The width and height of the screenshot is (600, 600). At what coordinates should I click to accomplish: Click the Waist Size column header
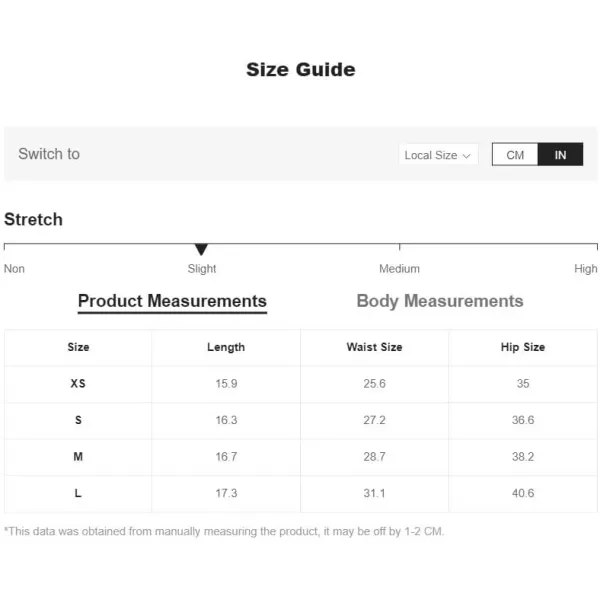pos(374,347)
